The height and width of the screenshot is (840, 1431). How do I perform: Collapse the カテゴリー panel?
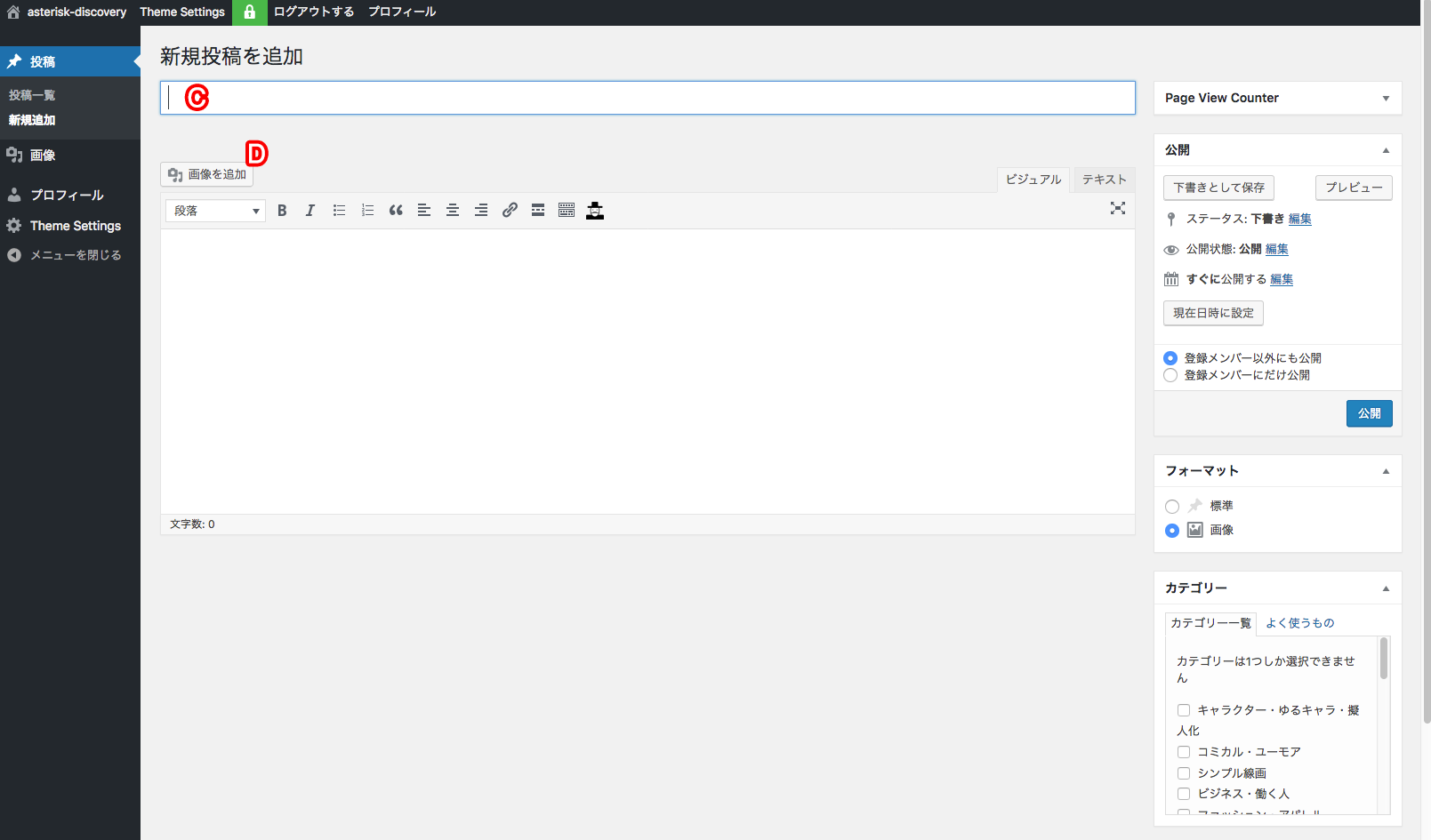pyautogui.click(x=1386, y=588)
